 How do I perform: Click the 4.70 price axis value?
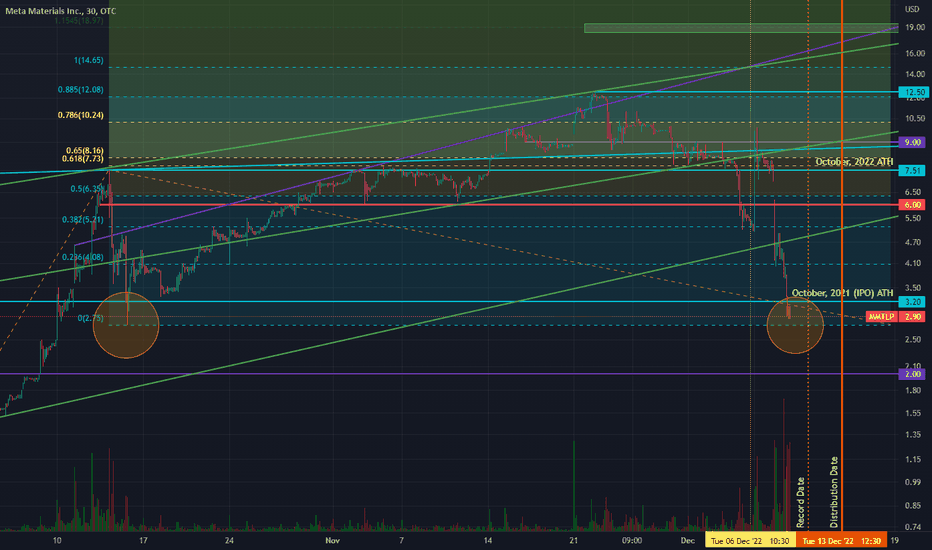click(x=912, y=243)
